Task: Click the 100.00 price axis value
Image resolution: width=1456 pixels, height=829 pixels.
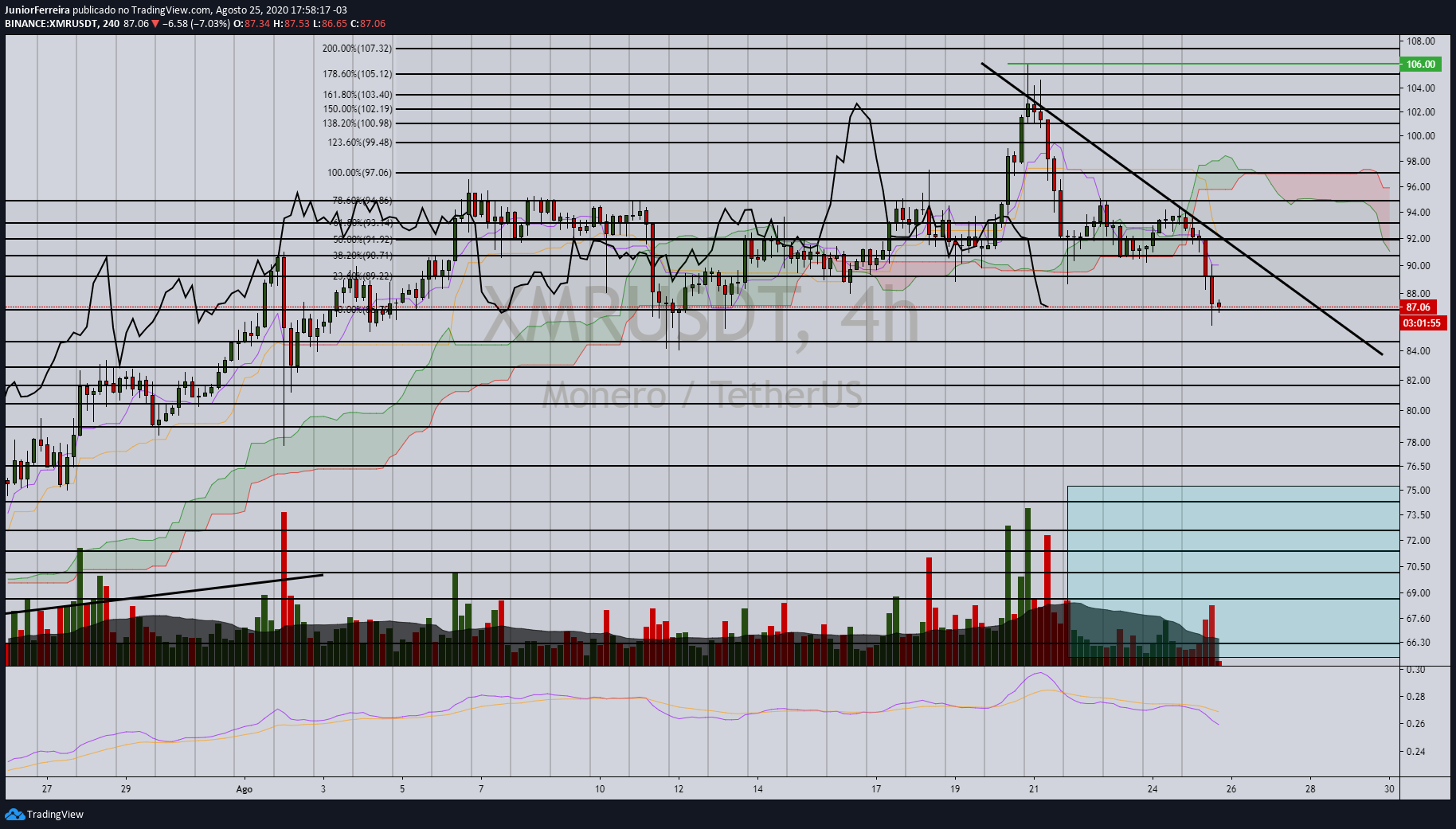Action: click(1421, 136)
